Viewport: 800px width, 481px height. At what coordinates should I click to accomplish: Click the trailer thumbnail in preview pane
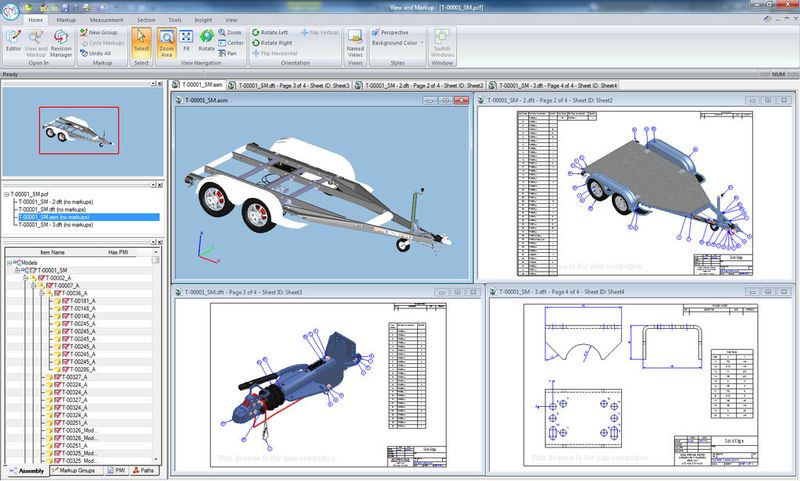pyautogui.click(x=78, y=131)
